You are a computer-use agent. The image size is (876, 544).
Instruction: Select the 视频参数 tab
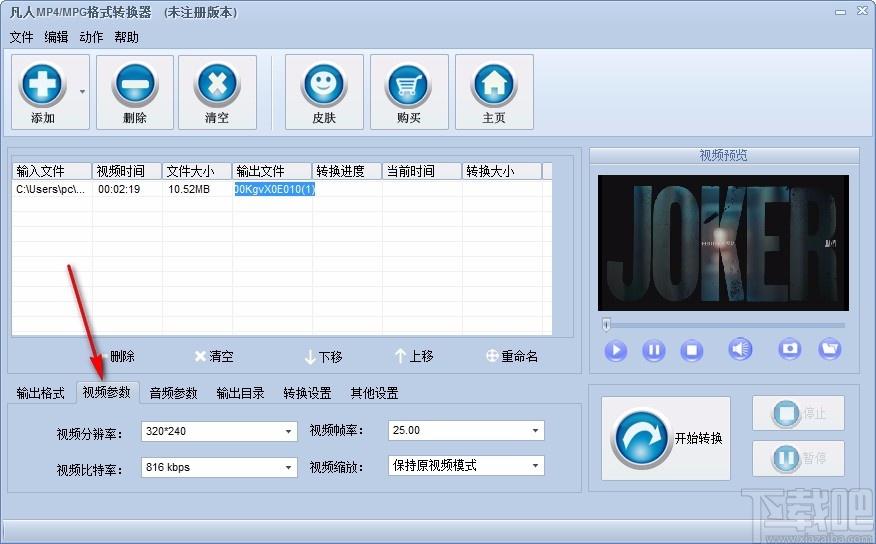point(107,393)
